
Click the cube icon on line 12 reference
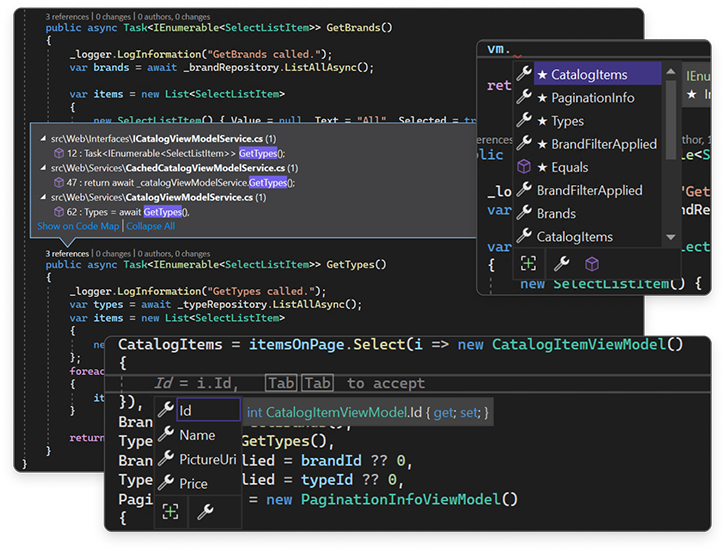pos(56,153)
